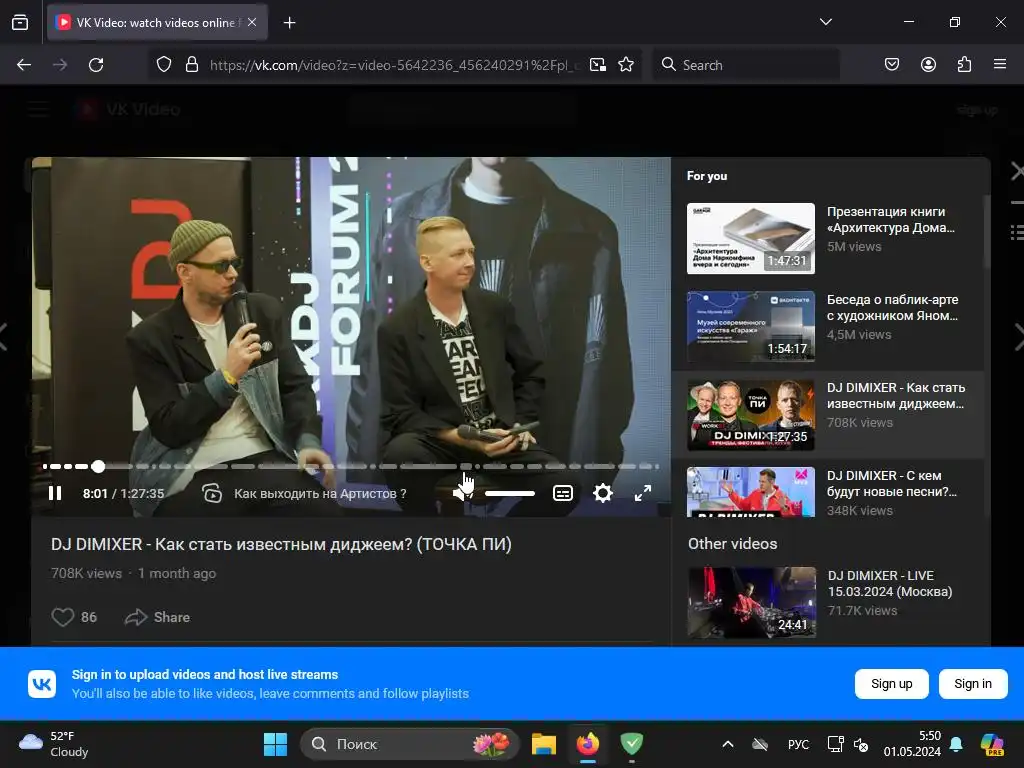Image resolution: width=1024 pixels, height=768 pixels.
Task: Select the VK Video browser tab
Action: [x=157, y=22]
